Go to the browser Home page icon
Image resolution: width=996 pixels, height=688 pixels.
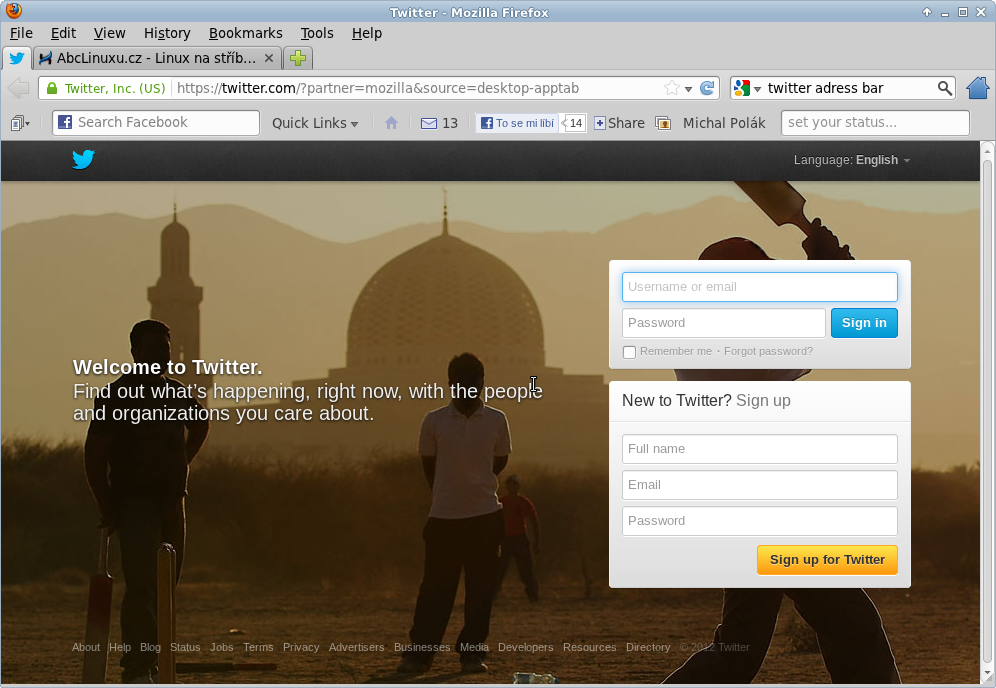pos(978,88)
